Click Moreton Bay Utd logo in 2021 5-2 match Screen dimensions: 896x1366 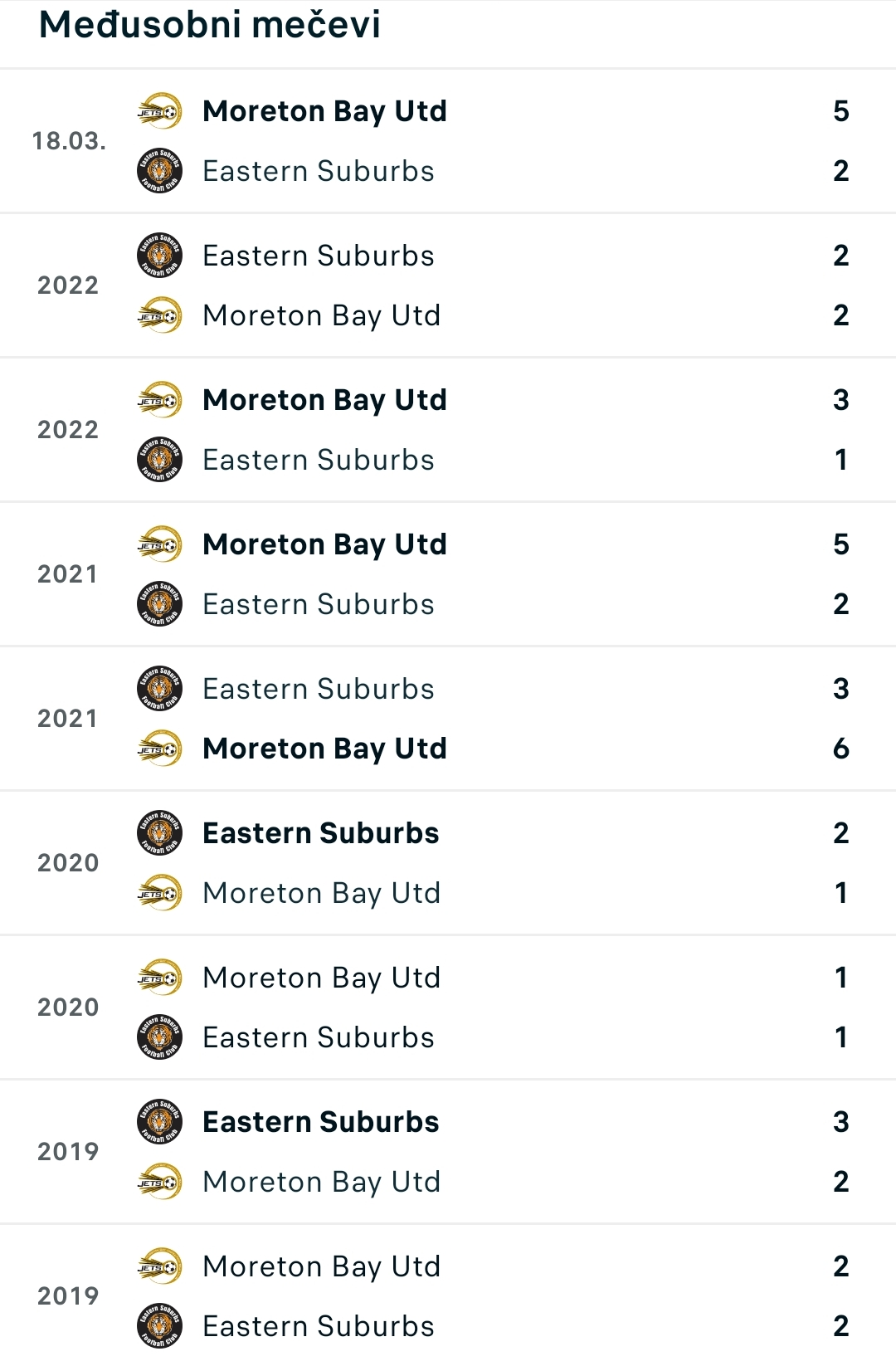(x=159, y=544)
